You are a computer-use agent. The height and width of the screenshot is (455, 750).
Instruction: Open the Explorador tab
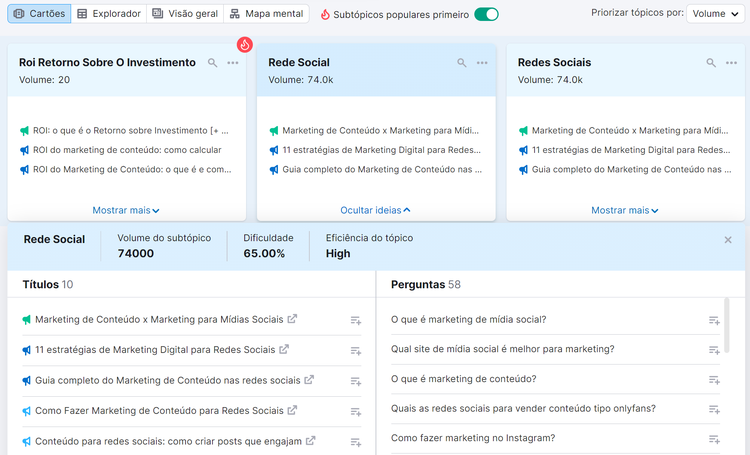(x=109, y=14)
